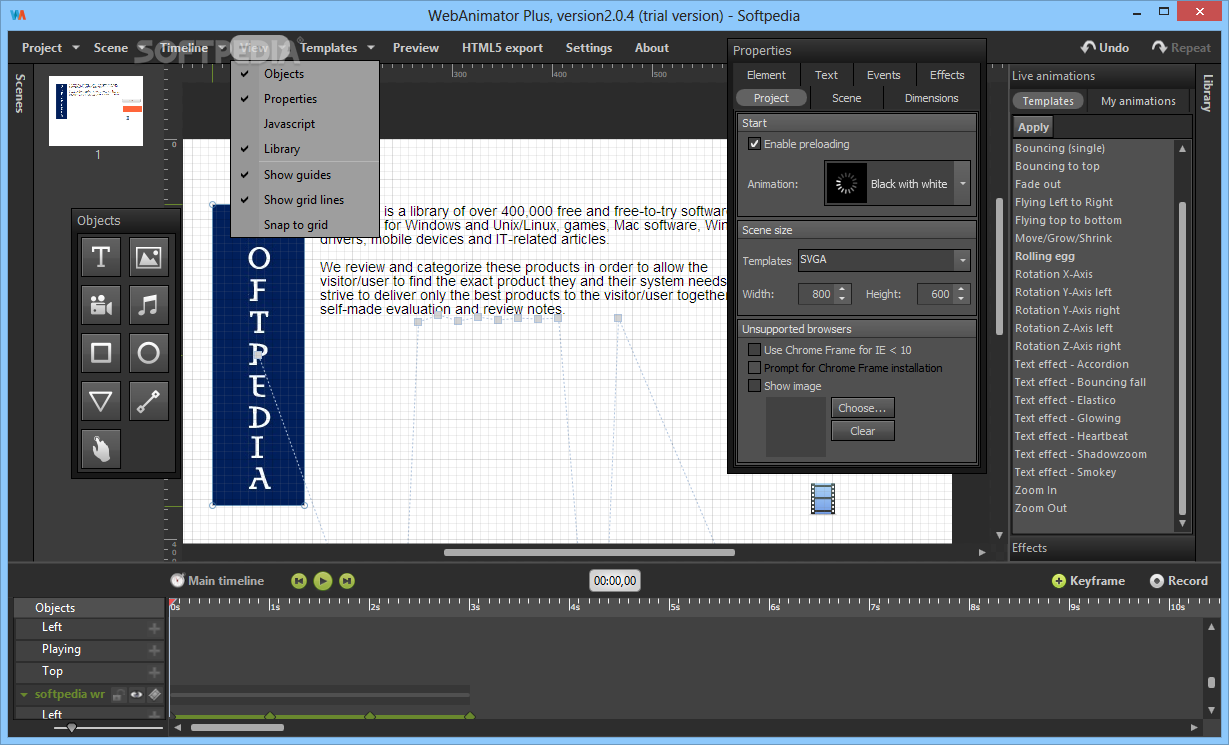Select the Image object tool
1229x745 pixels.
(149, 256)
